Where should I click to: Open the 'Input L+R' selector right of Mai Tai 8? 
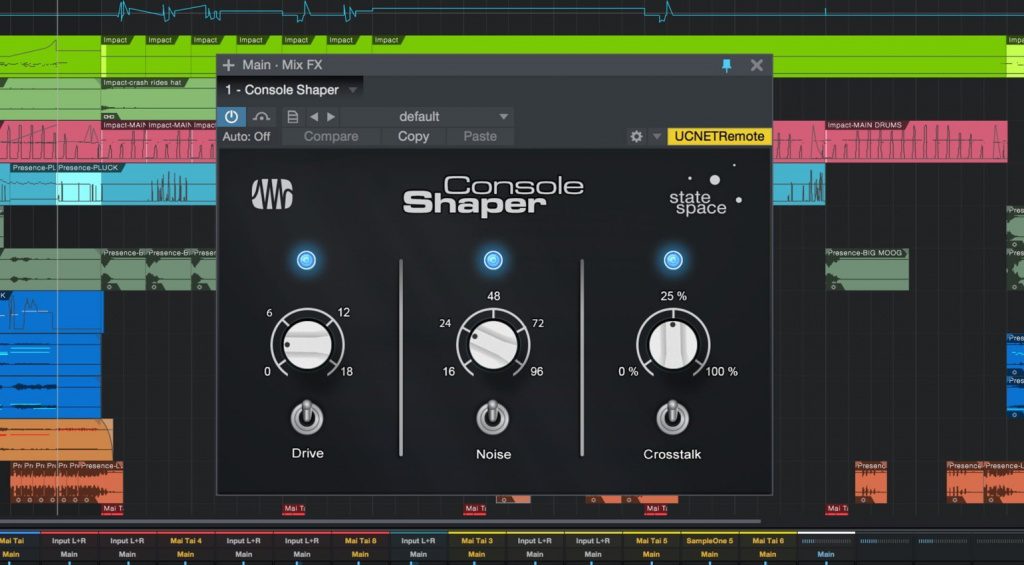(418, 541)
